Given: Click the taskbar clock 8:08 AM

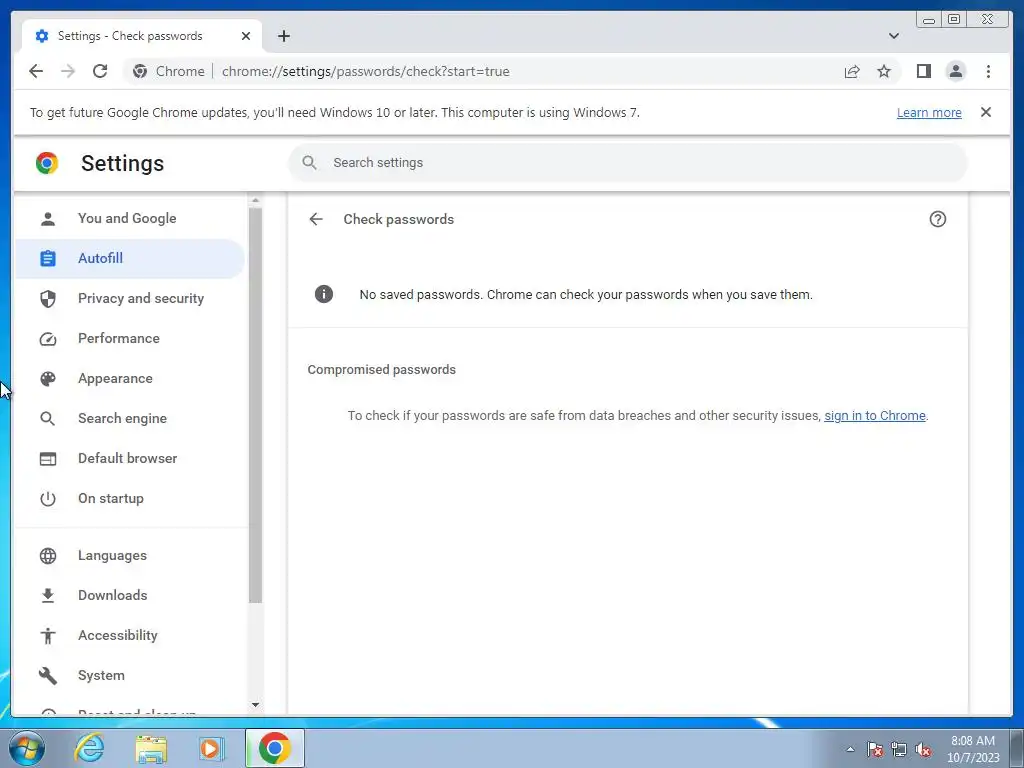Looking at the screenshot, I should (972, 741).
